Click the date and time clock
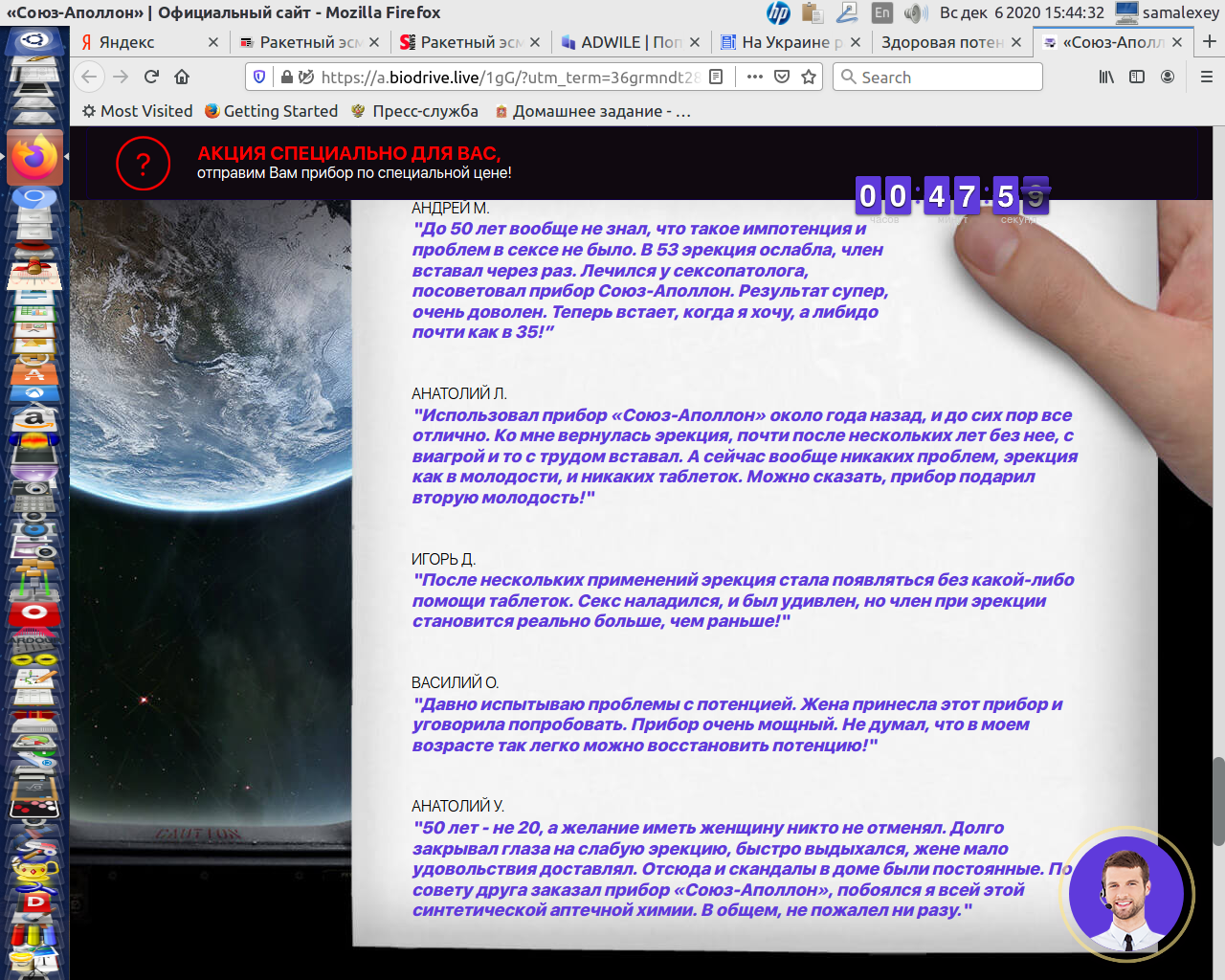The height and width of the screenshot is (980, 1225). [1022, 12]
